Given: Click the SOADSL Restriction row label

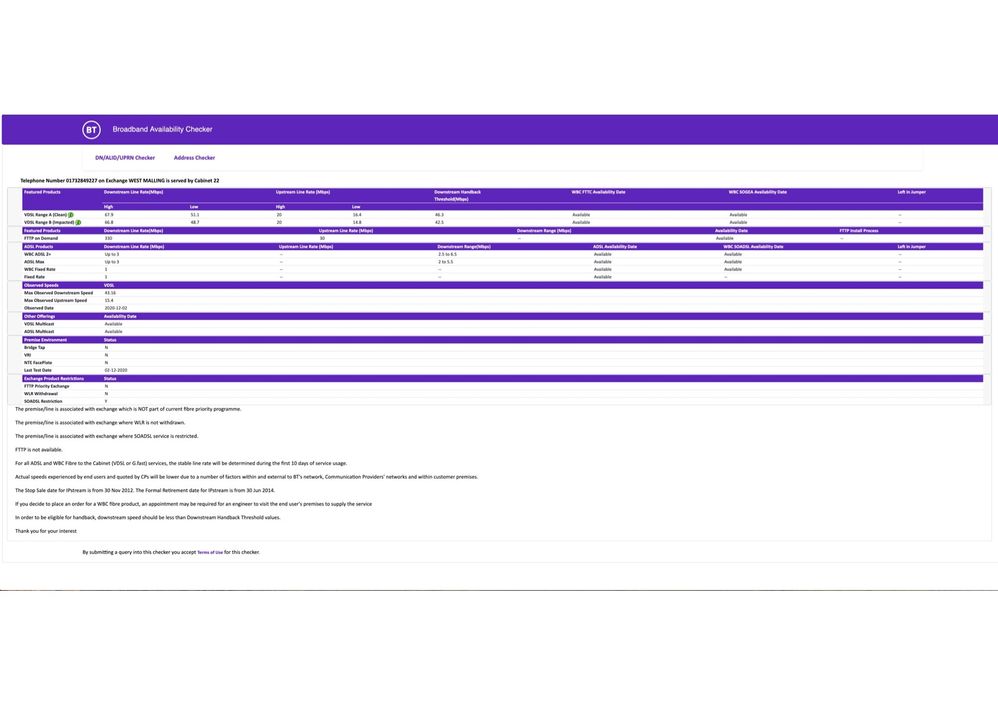Looking at the screenshot, I should click(43, 401).
